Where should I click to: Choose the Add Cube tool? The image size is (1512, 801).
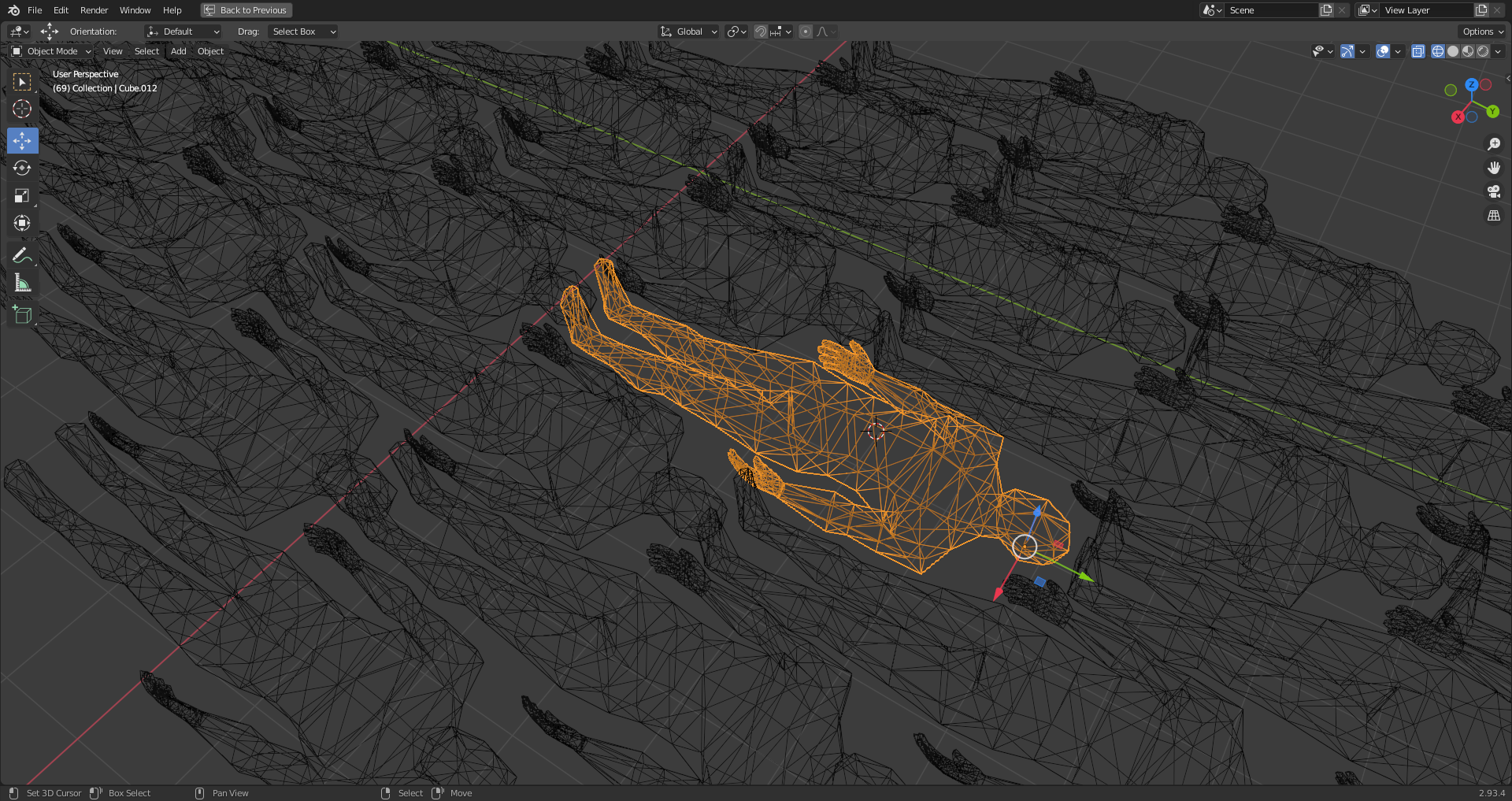point(22,315)
